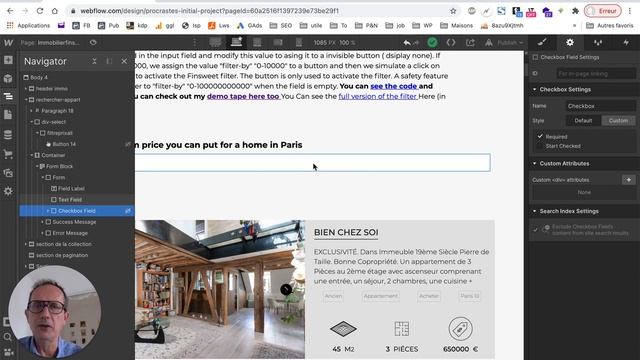Open the Navigator panel icon
The height and width of the screenshot is (360, 640).
click(8, 97)
